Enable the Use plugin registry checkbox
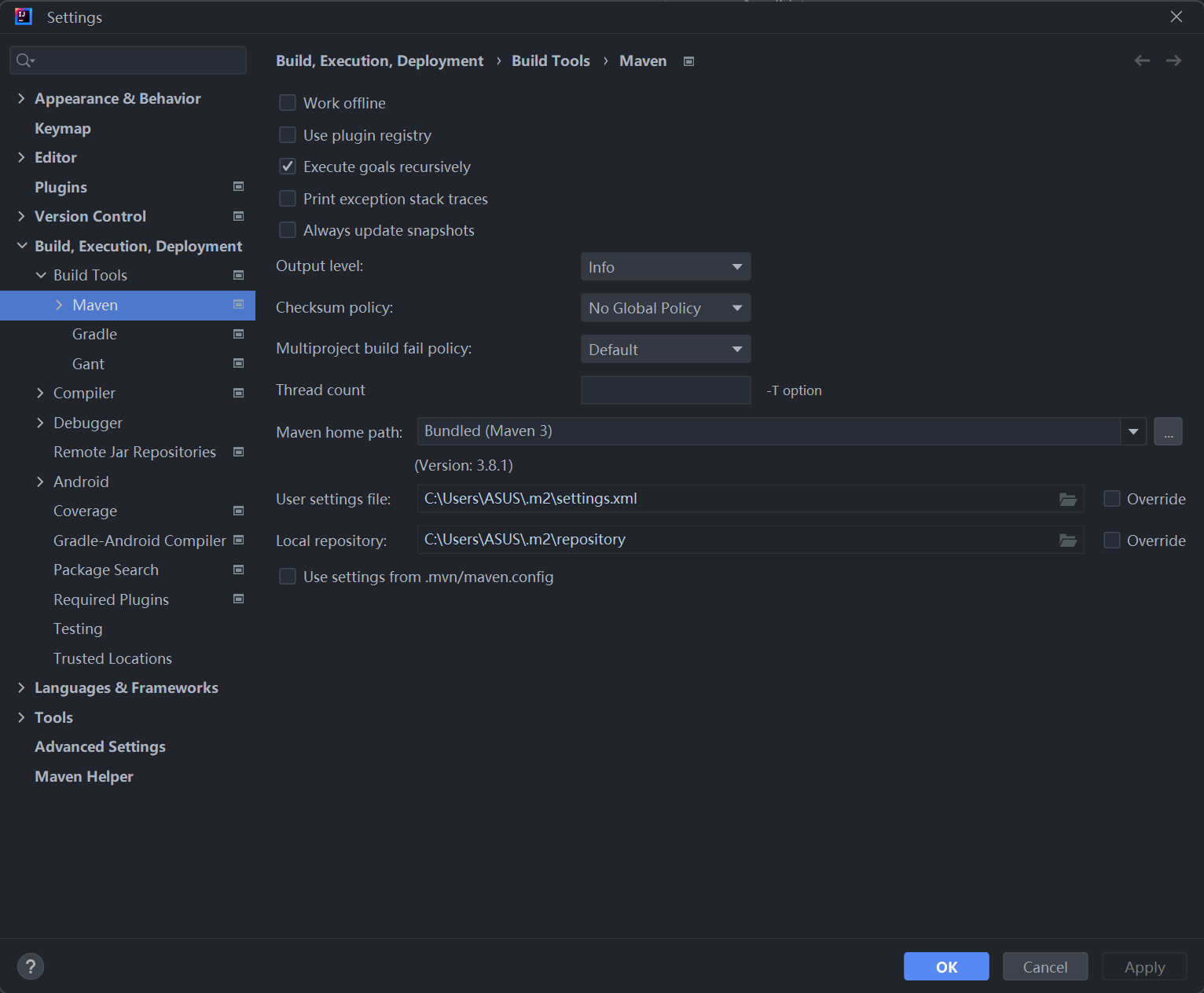Viewport: 1204px width, 993px height. [x=288, y=135]
